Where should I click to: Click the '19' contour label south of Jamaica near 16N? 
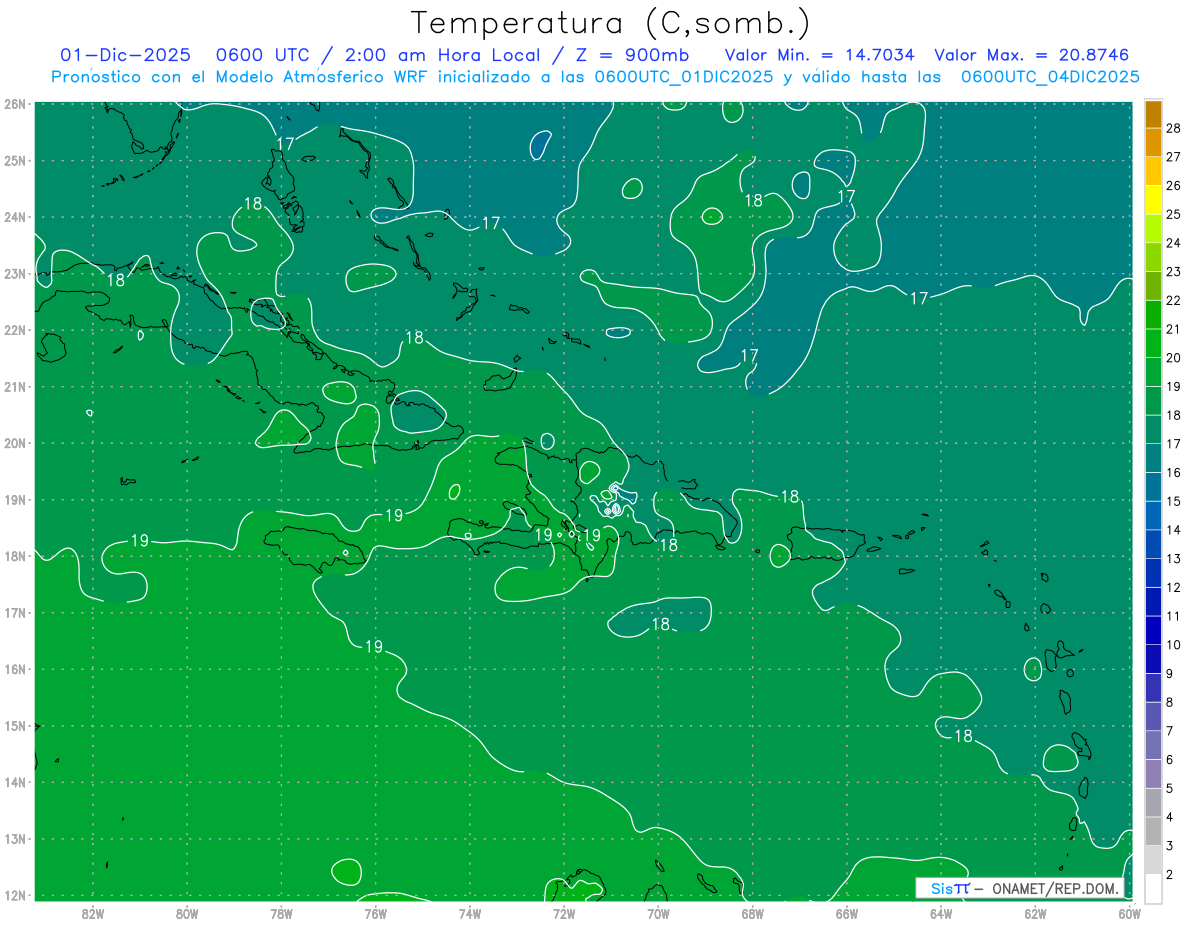373,647
